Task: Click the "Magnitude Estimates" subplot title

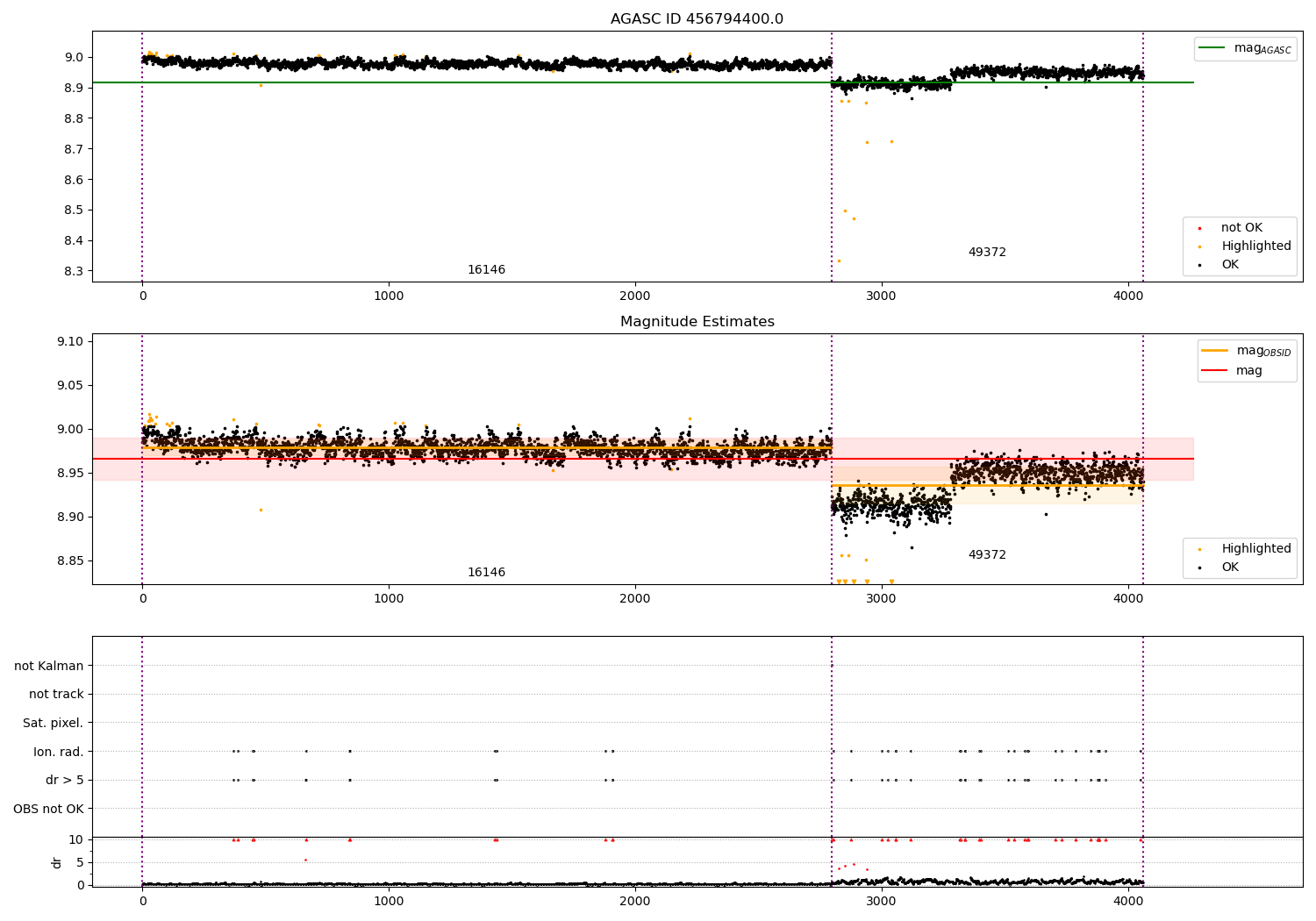Action: (697, 322)
